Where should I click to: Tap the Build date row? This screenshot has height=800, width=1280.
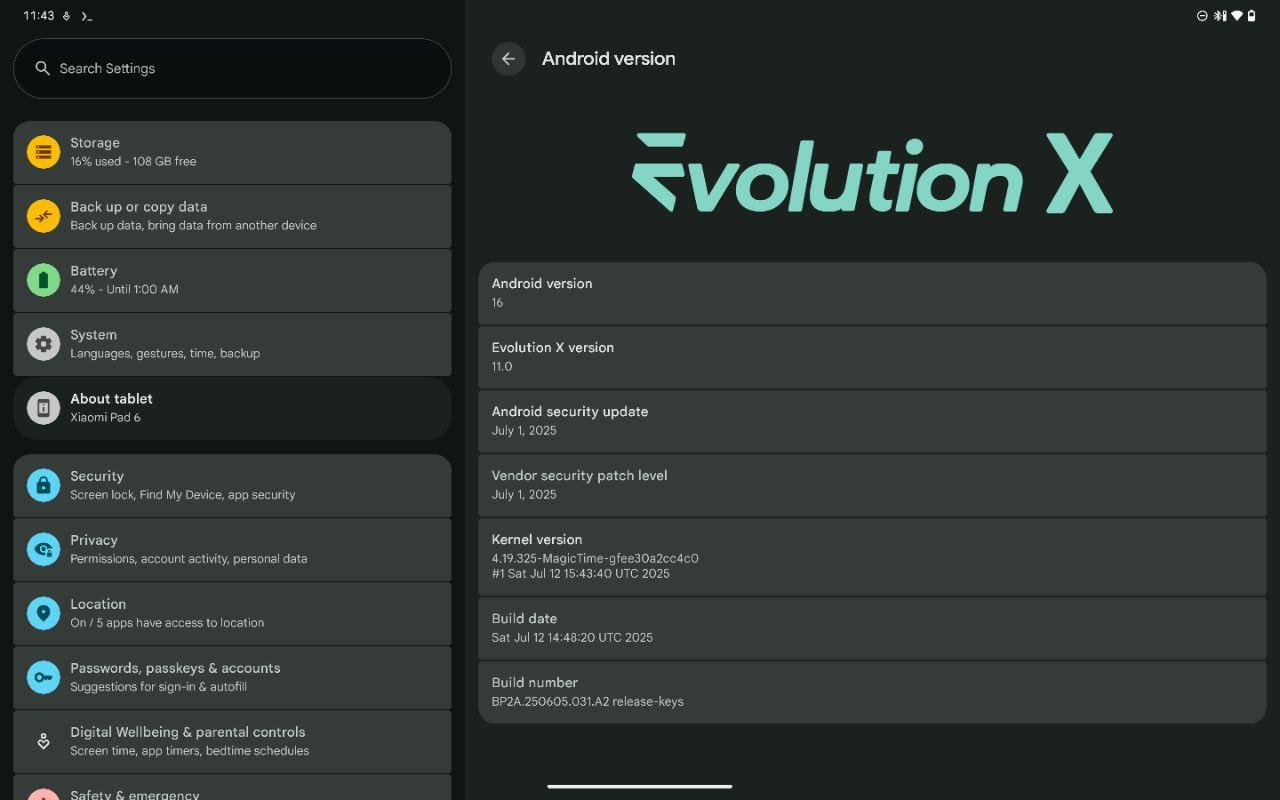pos(872,628)
